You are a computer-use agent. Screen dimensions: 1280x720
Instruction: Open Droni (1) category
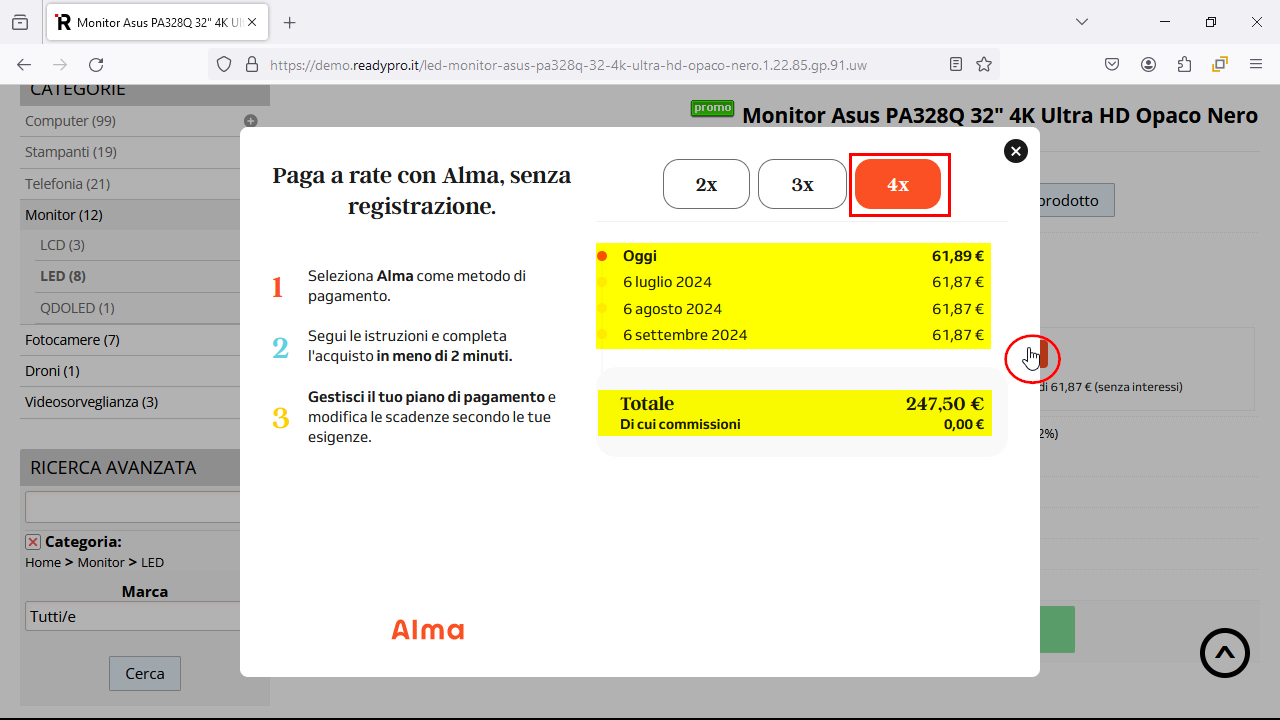[x=52, y=371]
